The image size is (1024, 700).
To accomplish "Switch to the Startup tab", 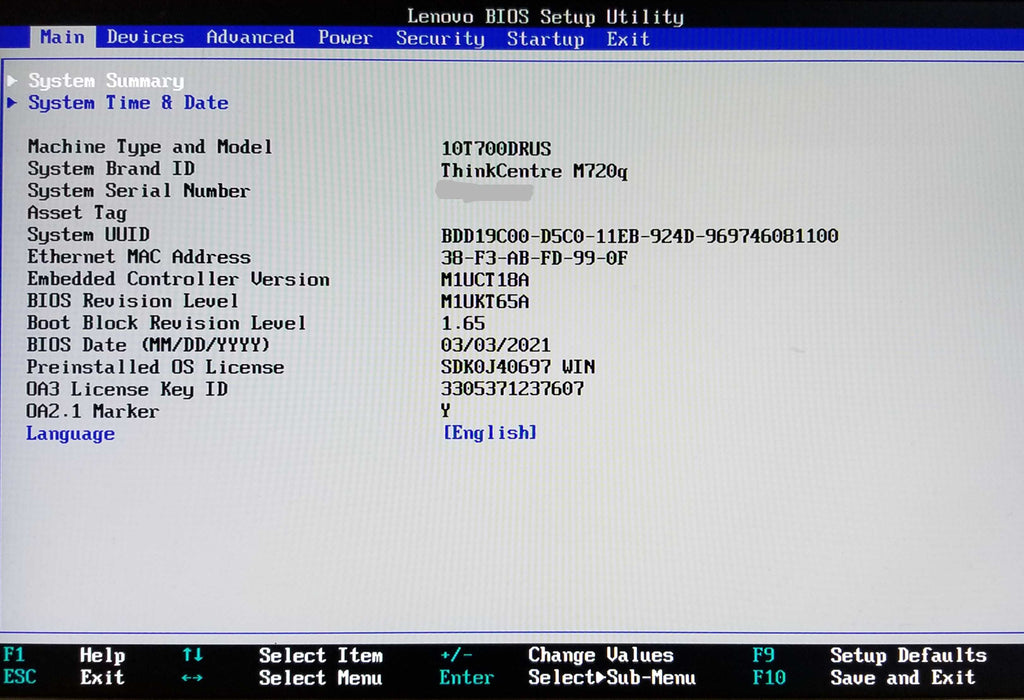I will [546, 39].
